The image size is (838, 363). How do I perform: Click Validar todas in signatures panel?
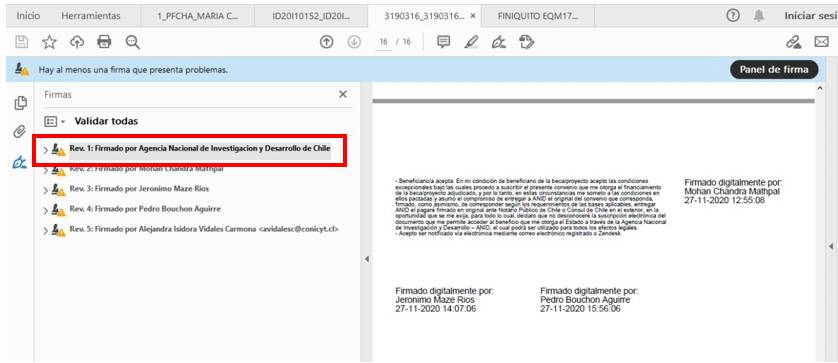(x=106, y=121)
